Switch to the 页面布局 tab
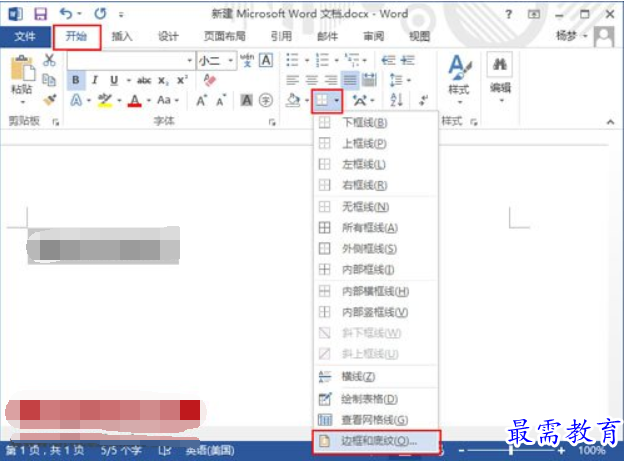629x463 pixels. click(x=225, y=37)
